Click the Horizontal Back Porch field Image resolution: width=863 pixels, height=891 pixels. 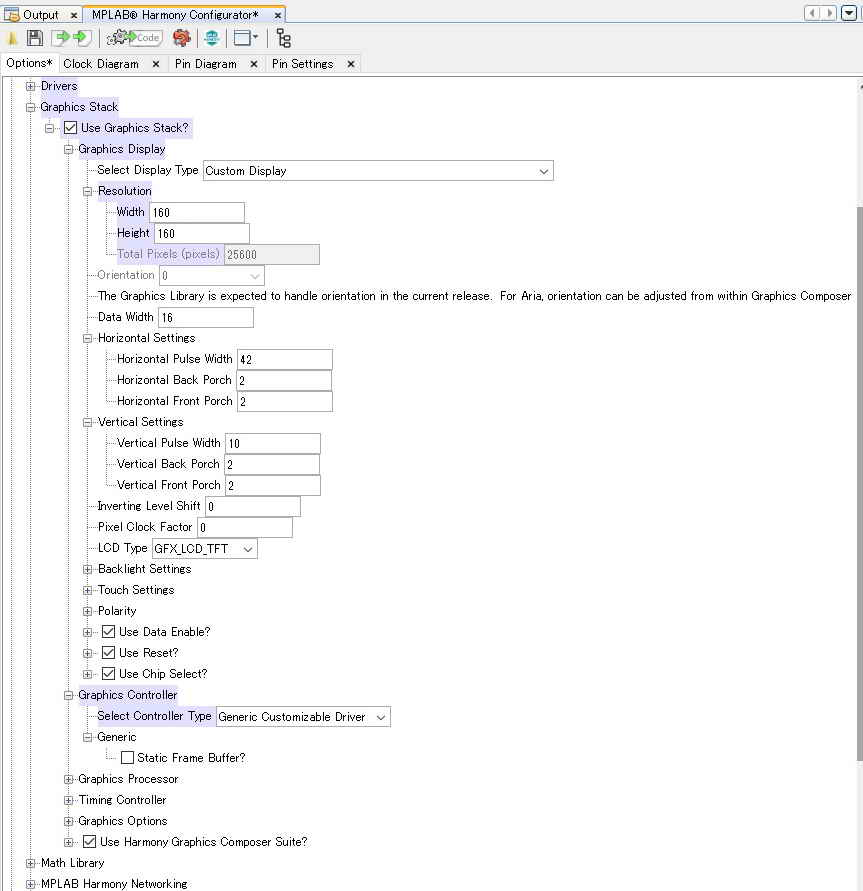[284, 381]
